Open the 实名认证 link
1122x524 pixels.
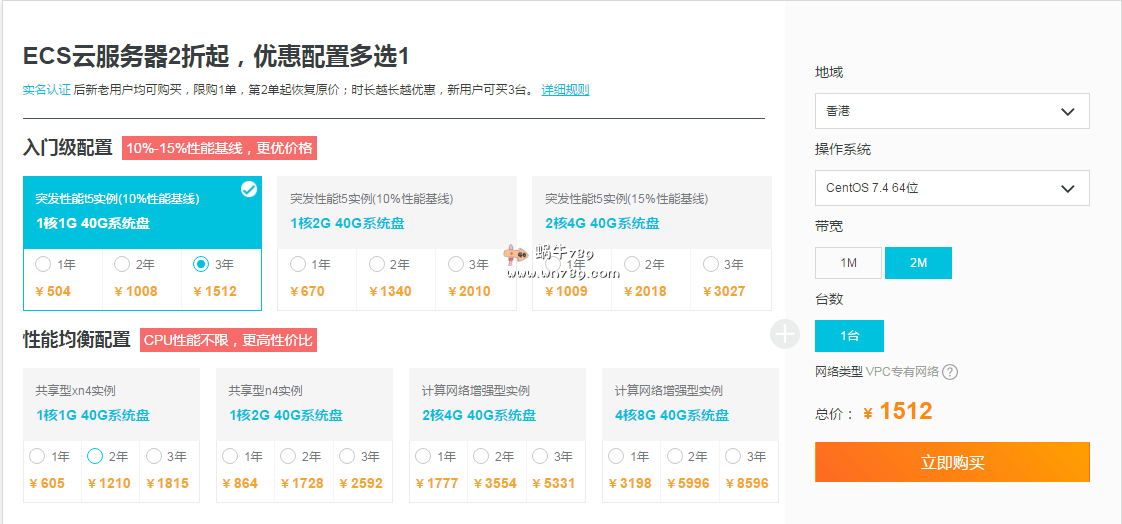[x=46, y=90]
